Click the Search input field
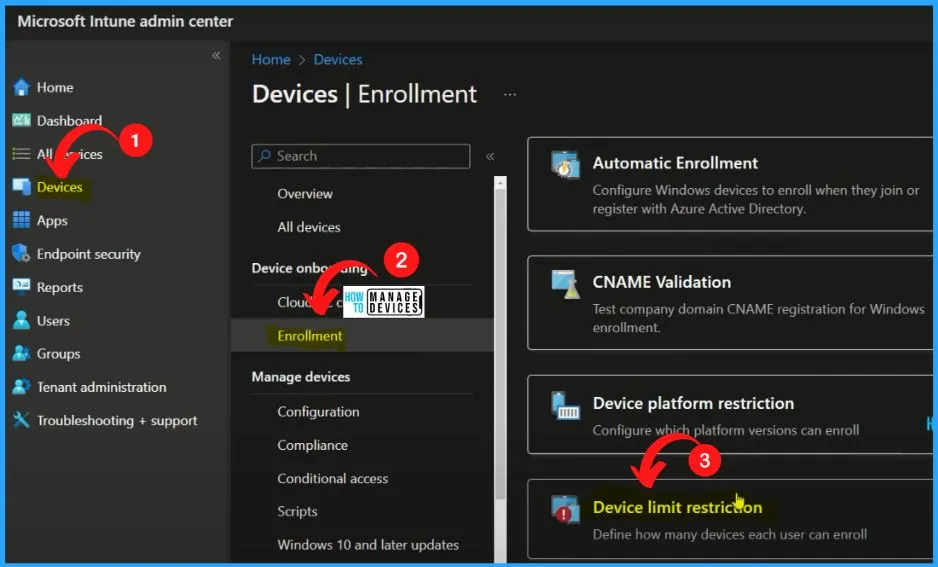This screenshot has height=567, width=938. [361, 156]
